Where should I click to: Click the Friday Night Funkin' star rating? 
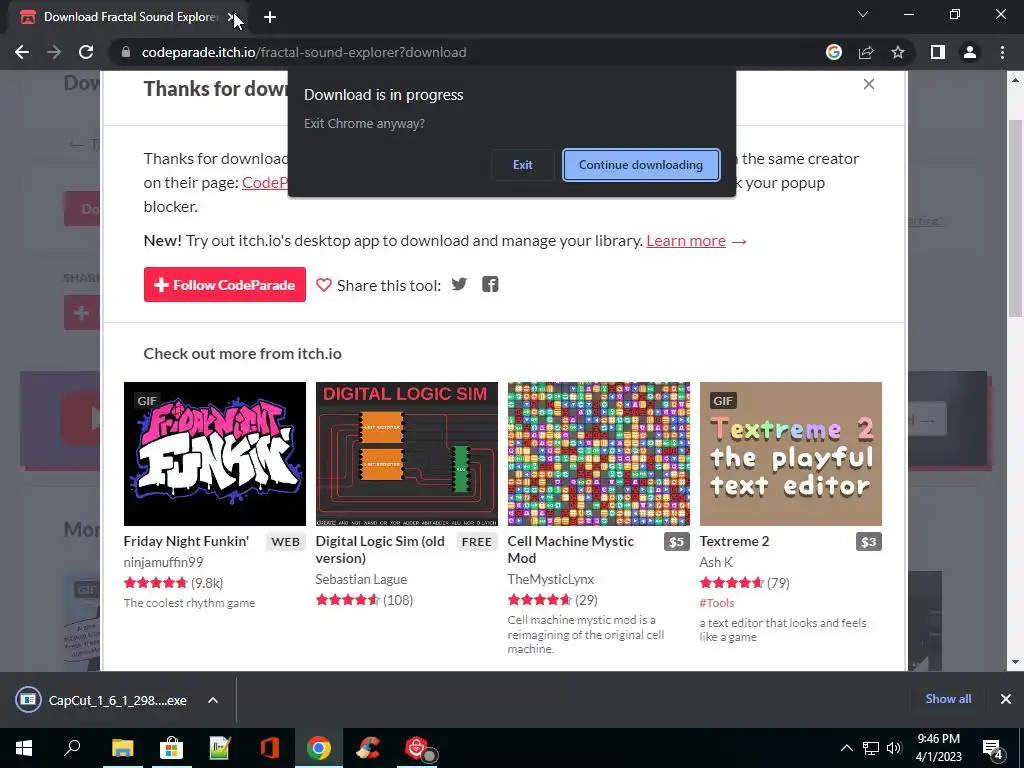(x=155, y=583)
